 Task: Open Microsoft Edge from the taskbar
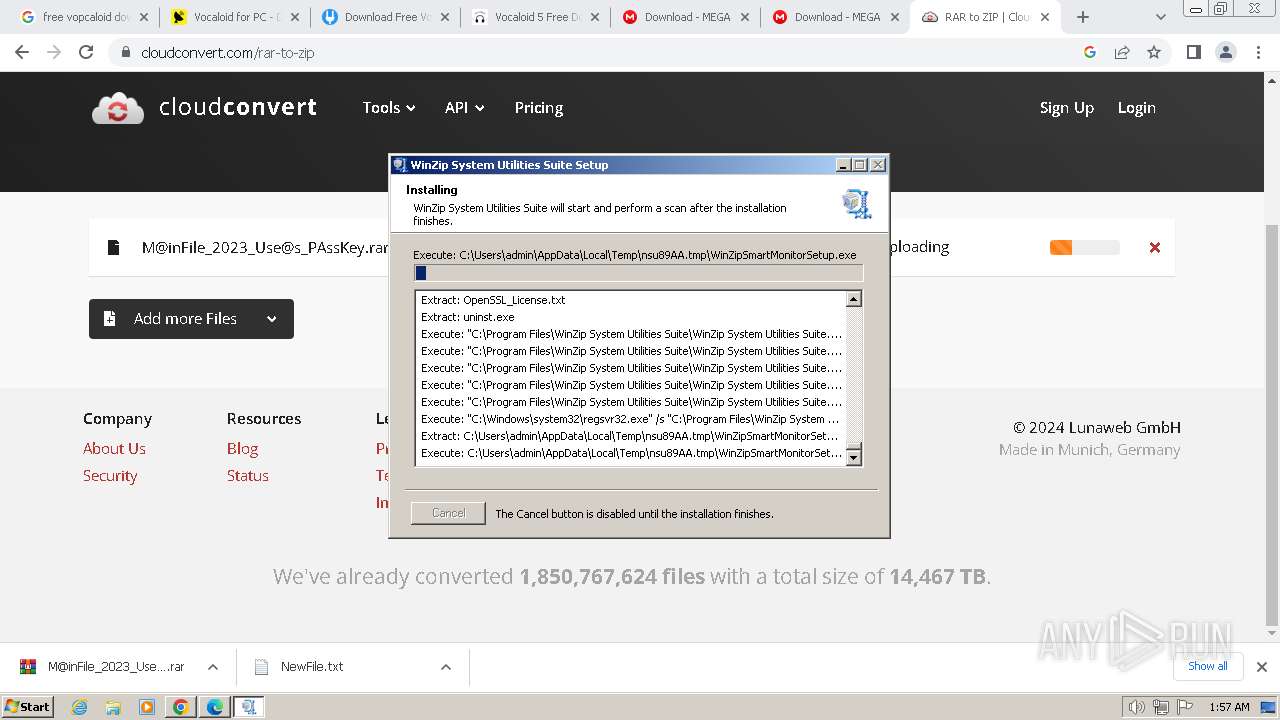(x=215, y=707)
